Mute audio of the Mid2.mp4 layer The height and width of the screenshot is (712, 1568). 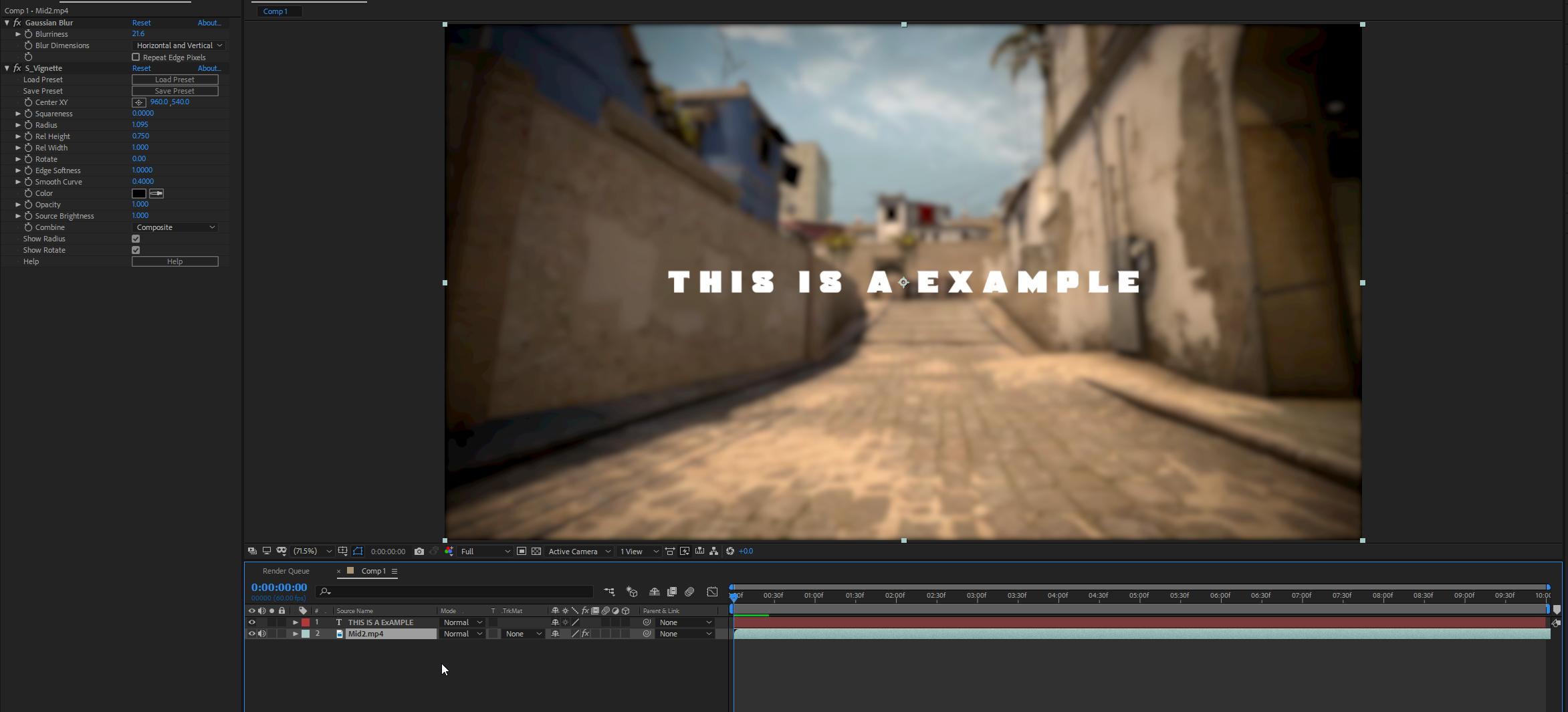262,634
